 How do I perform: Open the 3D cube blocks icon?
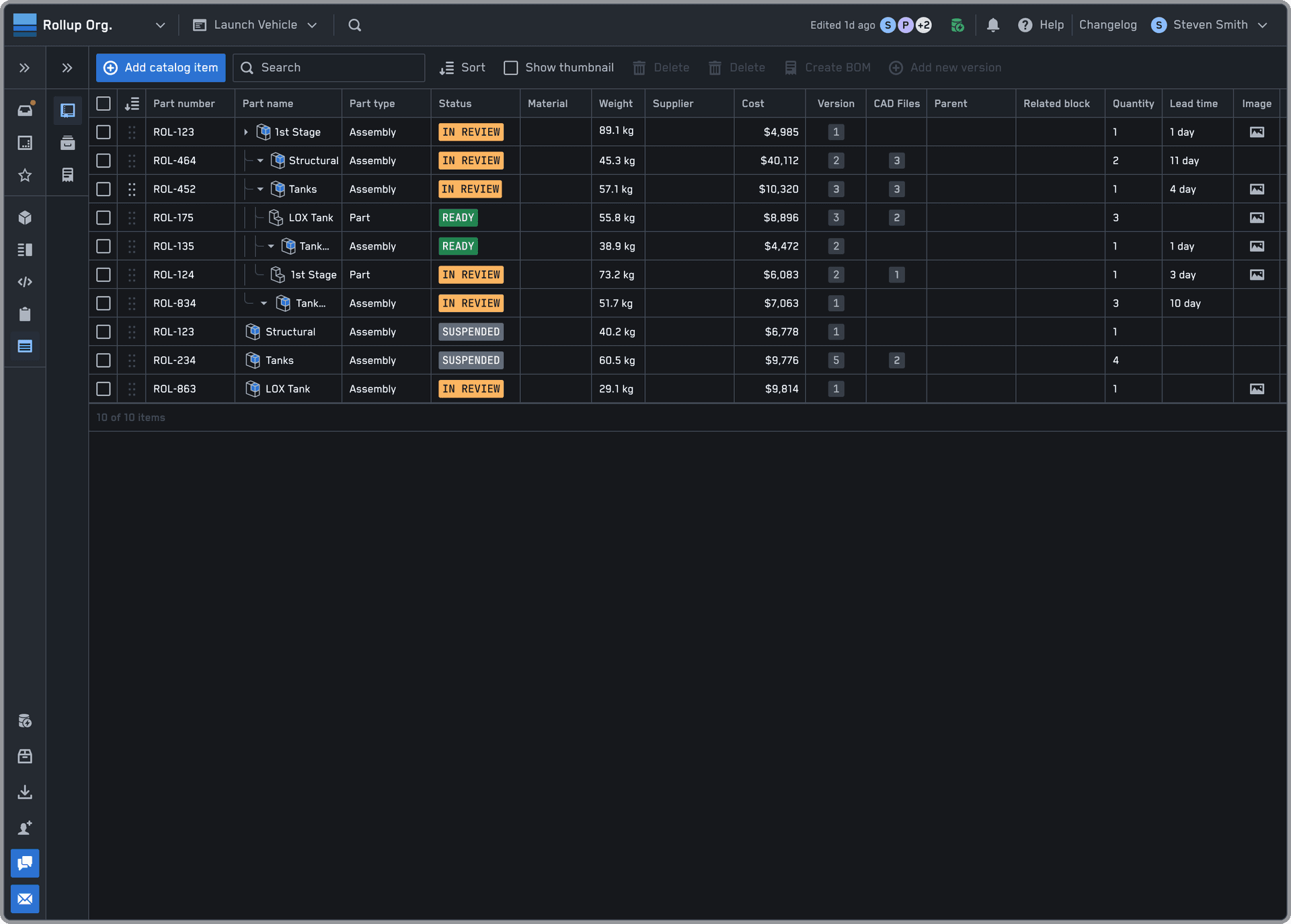pos(25,217)
